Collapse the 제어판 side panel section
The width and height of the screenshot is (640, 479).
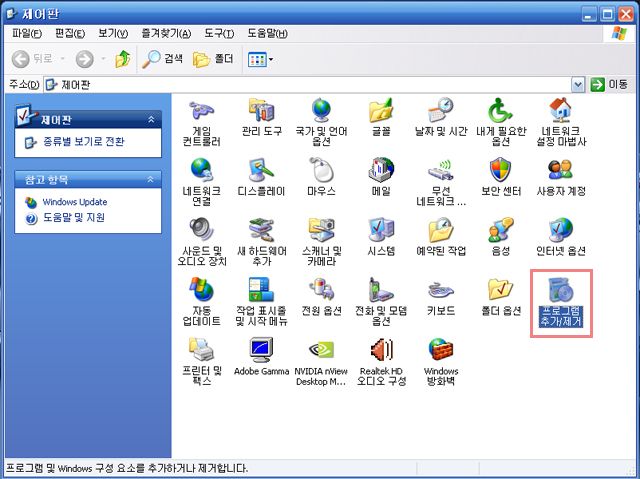click(x=151, y=120)
